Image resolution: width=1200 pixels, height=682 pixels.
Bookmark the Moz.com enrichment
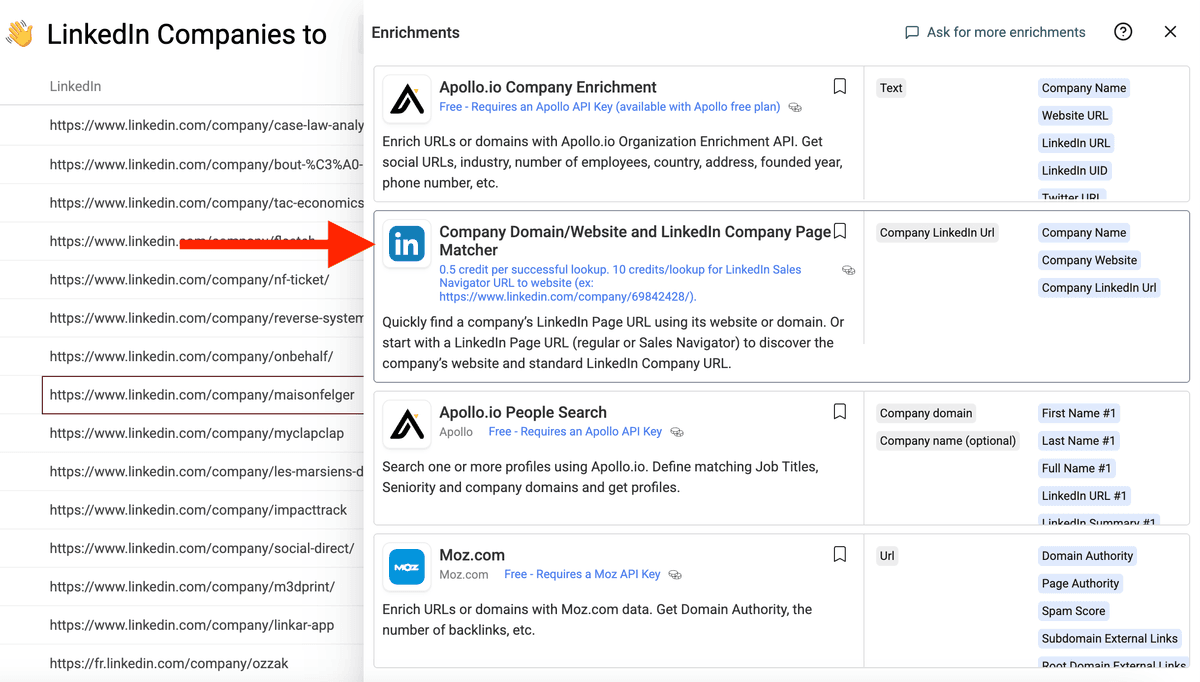pos(840,554)
